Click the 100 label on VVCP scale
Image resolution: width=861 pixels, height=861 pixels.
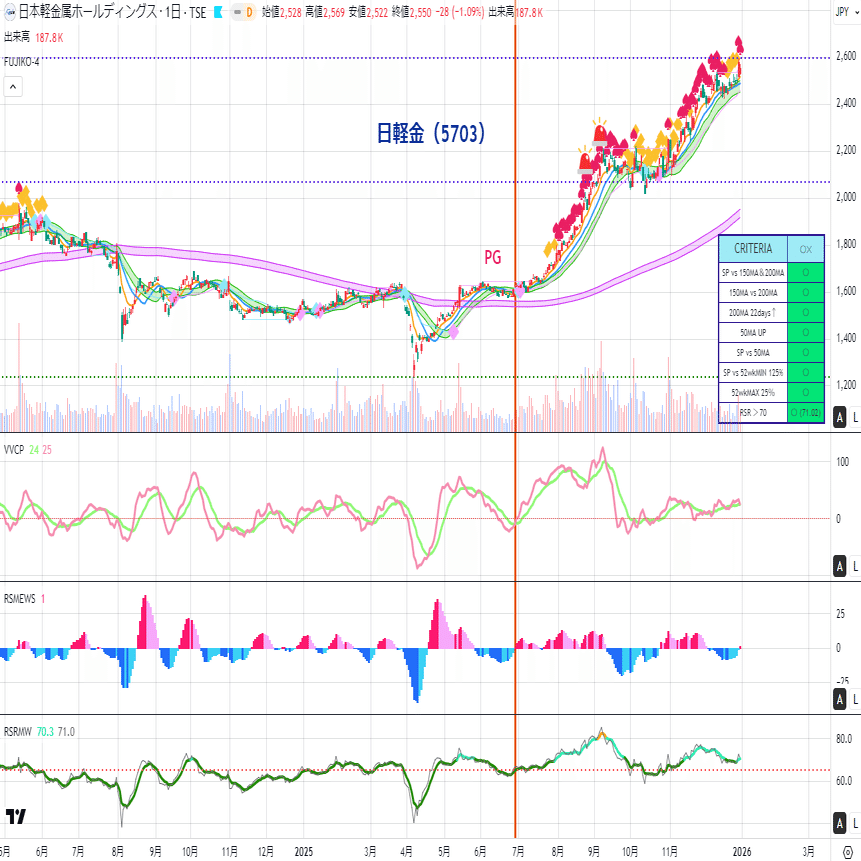(x=842, y=462)
